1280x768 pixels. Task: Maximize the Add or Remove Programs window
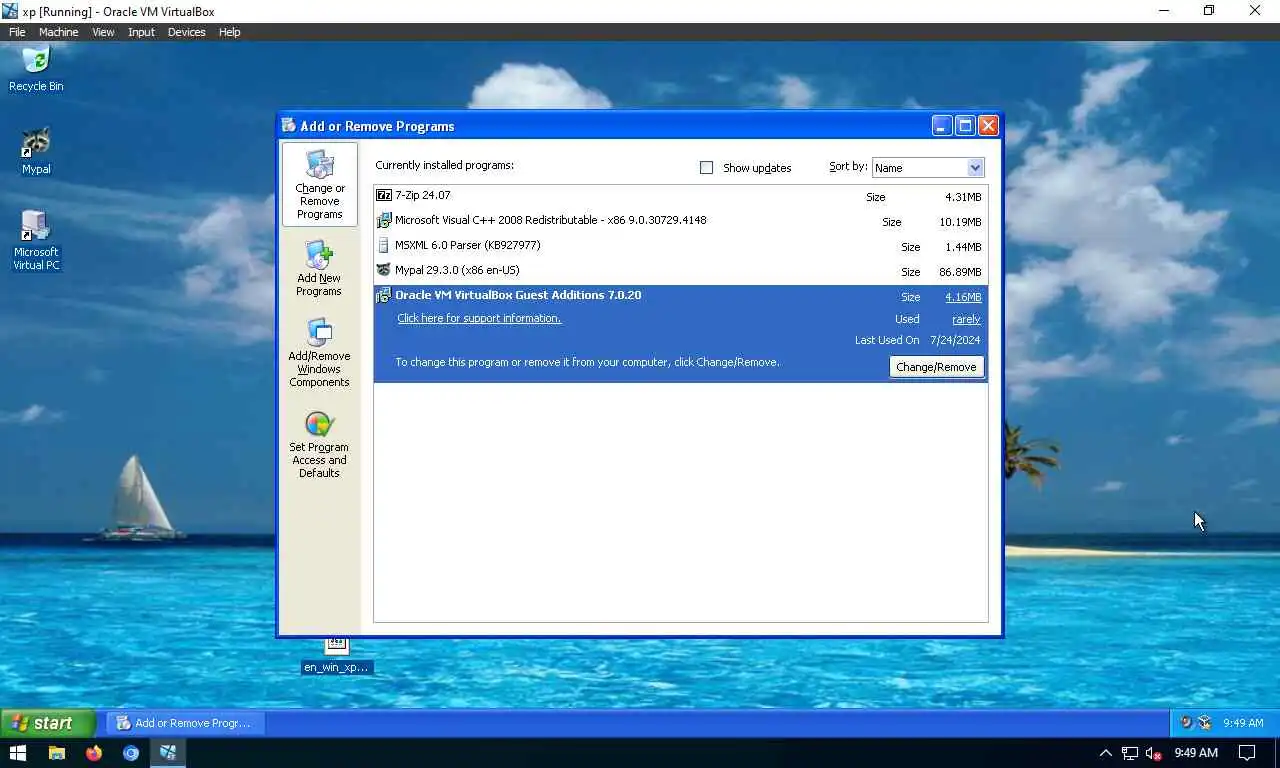click(x=965, y=125)
